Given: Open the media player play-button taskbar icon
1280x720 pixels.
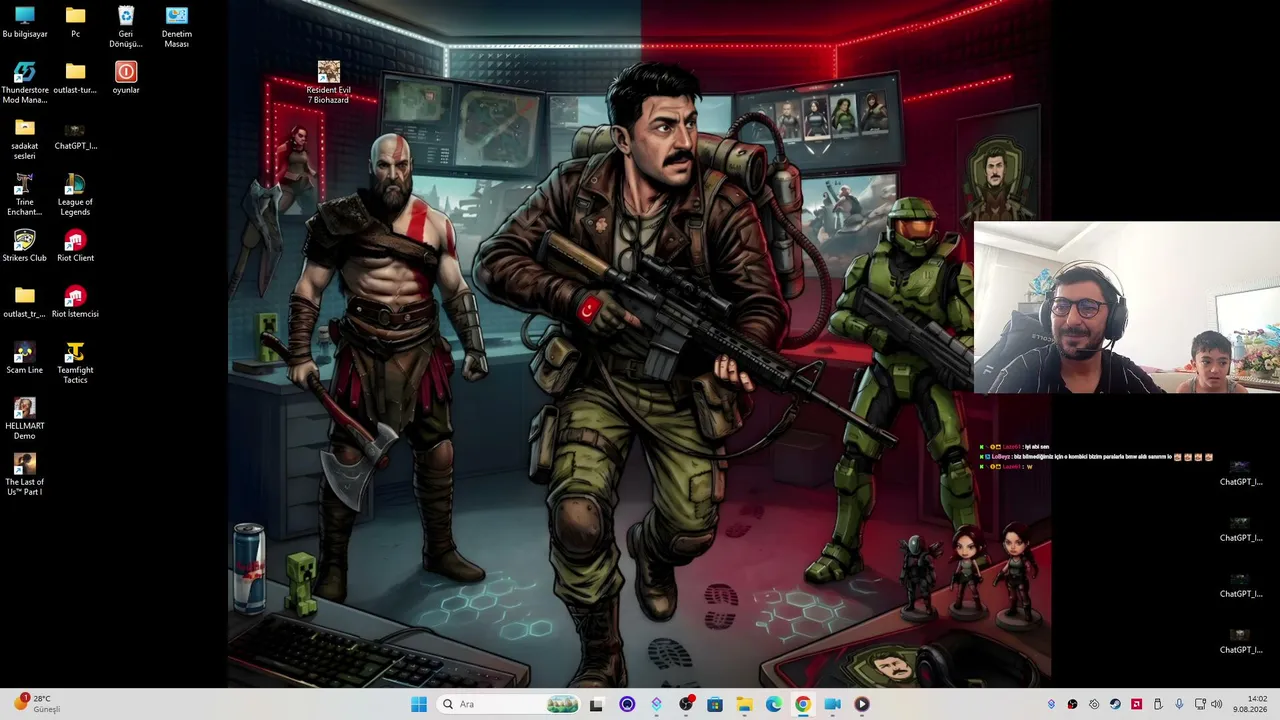Looking at the screenshot, I should 862,704.
